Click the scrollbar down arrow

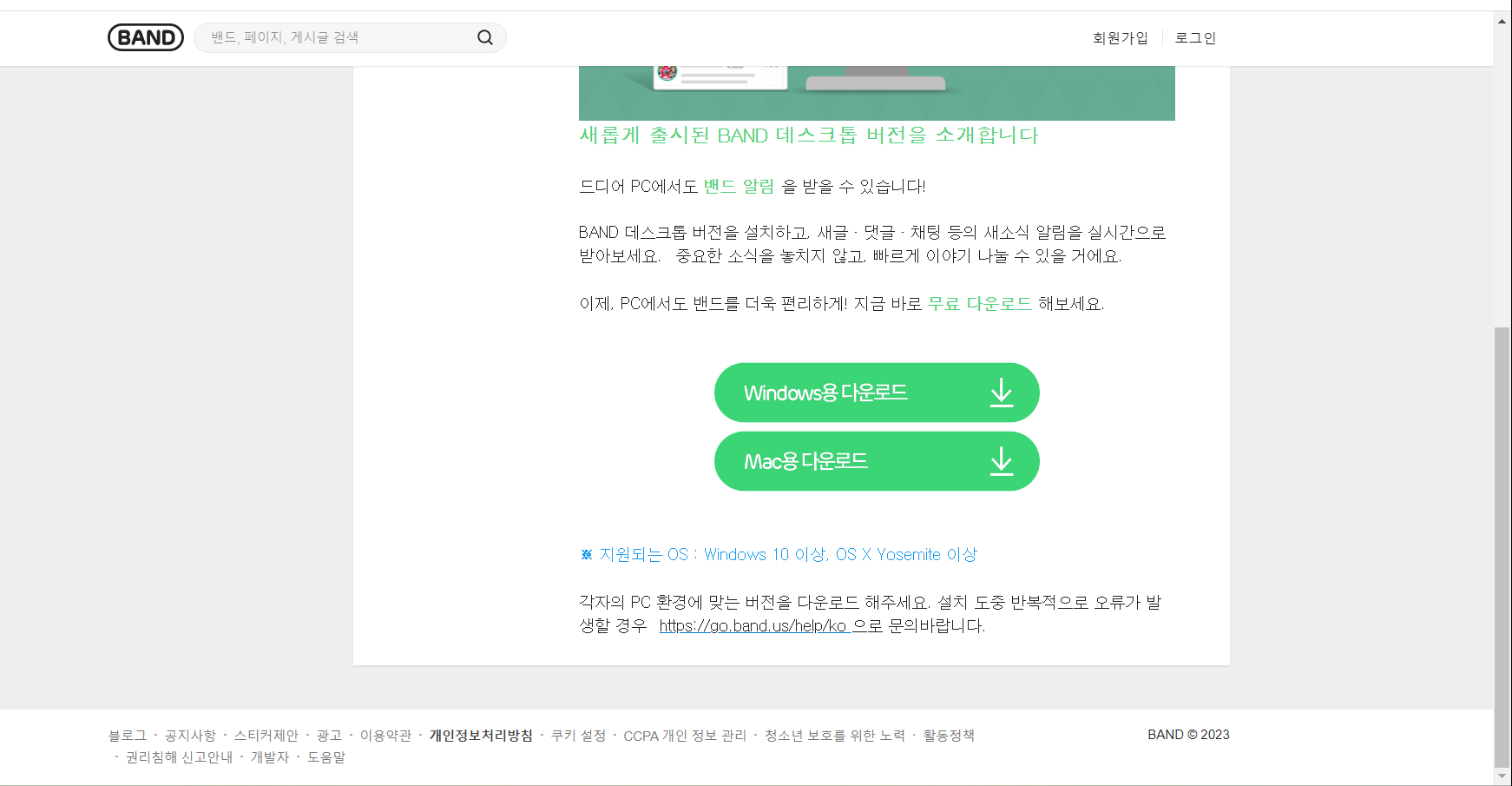click(x=1502, y=777)
